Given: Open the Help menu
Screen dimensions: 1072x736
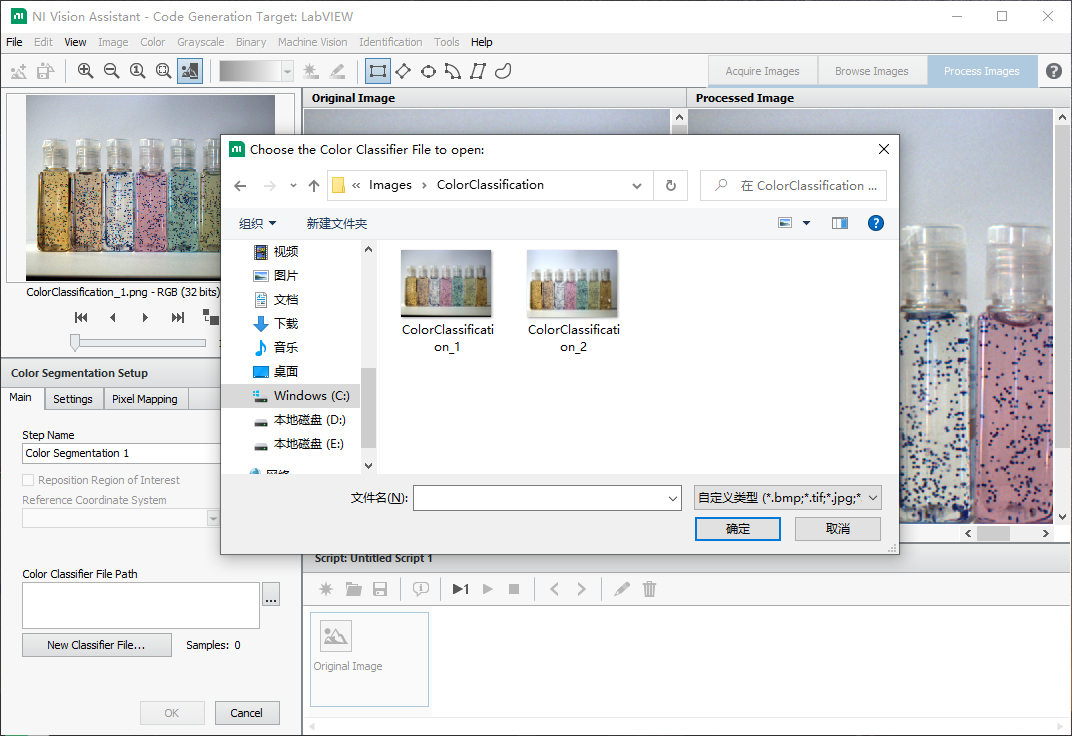Looking at the screenshot, I should coord(482,42).
